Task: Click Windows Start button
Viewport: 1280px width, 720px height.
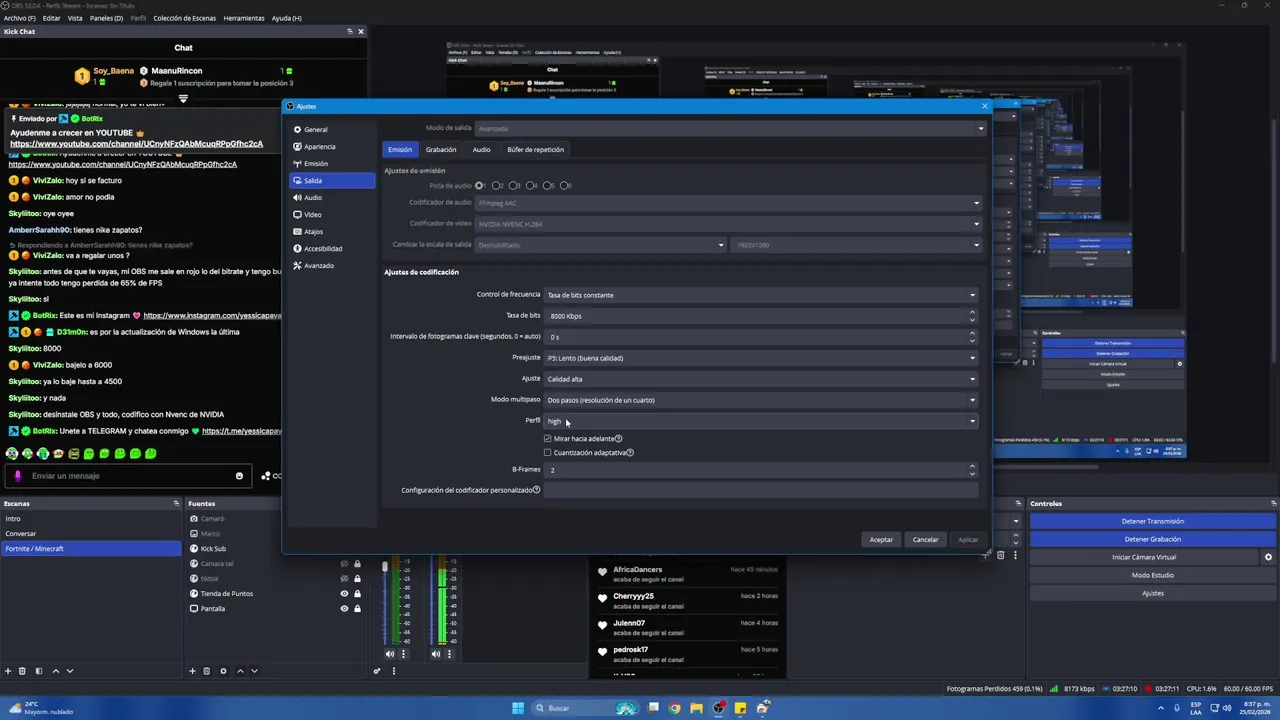Action: [518, 708]
